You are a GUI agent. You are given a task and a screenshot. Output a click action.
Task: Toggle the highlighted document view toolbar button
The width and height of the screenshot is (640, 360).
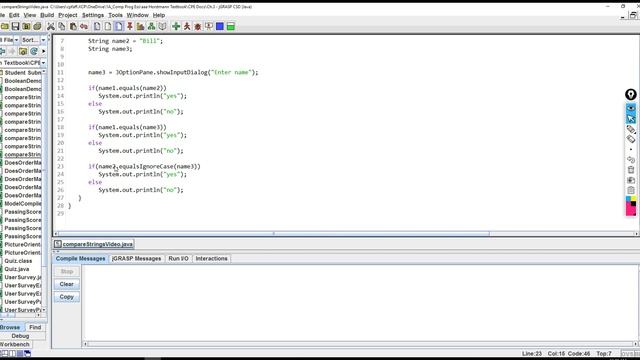point(119,27)
